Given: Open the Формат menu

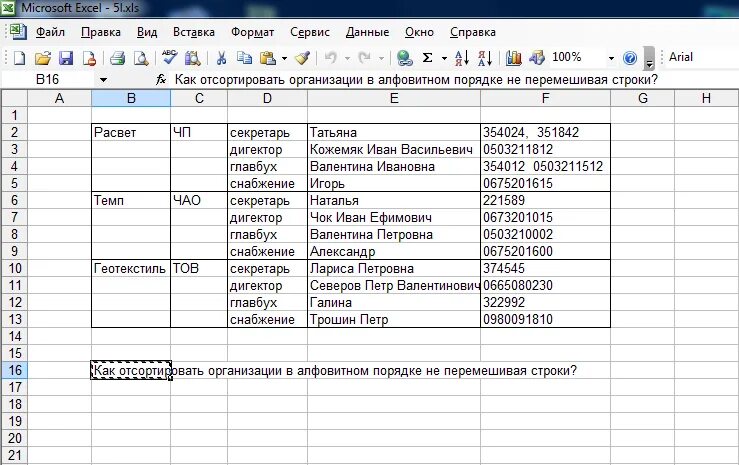Looking at the screenshot, I should (x=252, y=32).
